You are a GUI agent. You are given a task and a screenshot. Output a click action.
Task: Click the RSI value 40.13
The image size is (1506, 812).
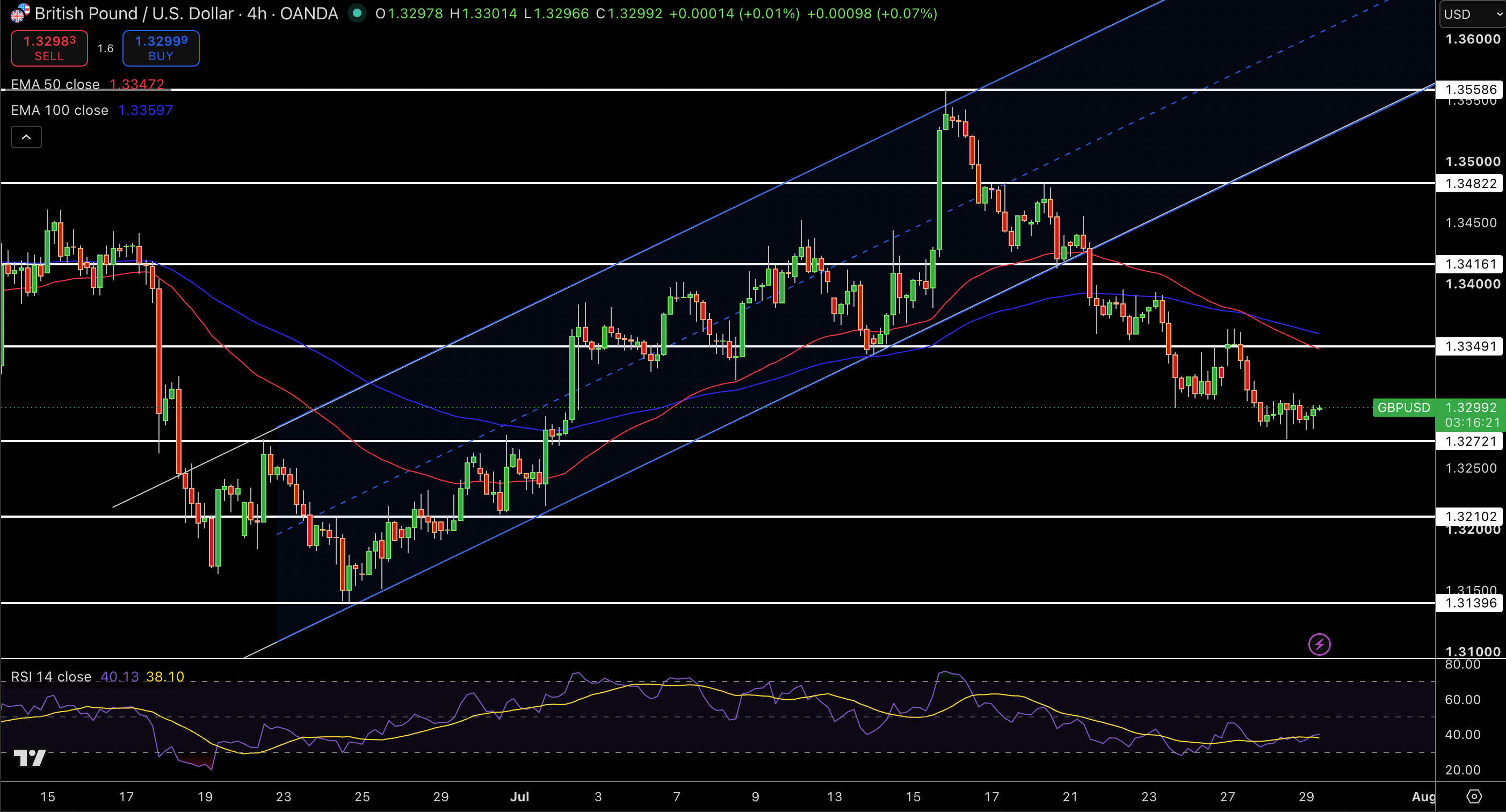119,676
